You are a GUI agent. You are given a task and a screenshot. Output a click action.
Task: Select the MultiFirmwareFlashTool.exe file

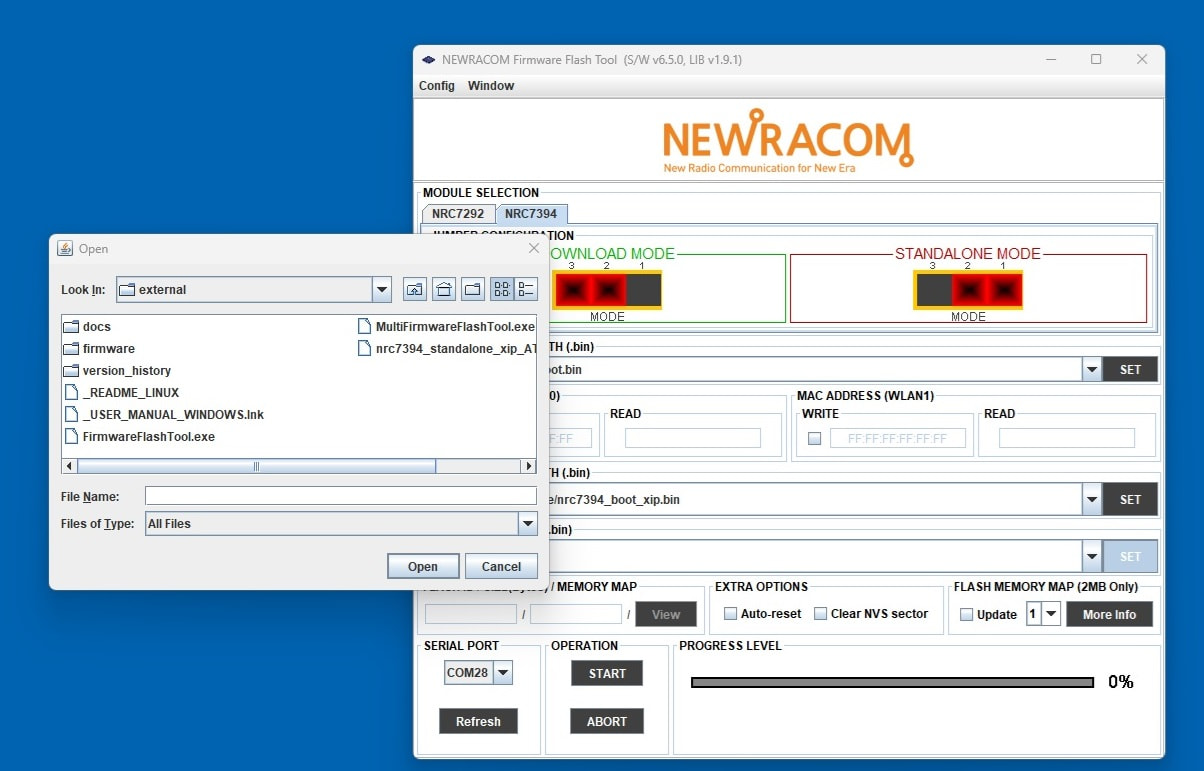(x=454, y=327)
